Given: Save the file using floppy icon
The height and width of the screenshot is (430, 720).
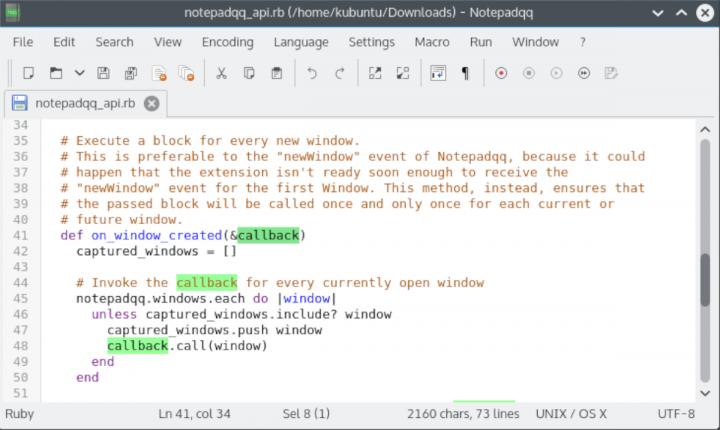Looking at the screenshot, I should (103, 73).
